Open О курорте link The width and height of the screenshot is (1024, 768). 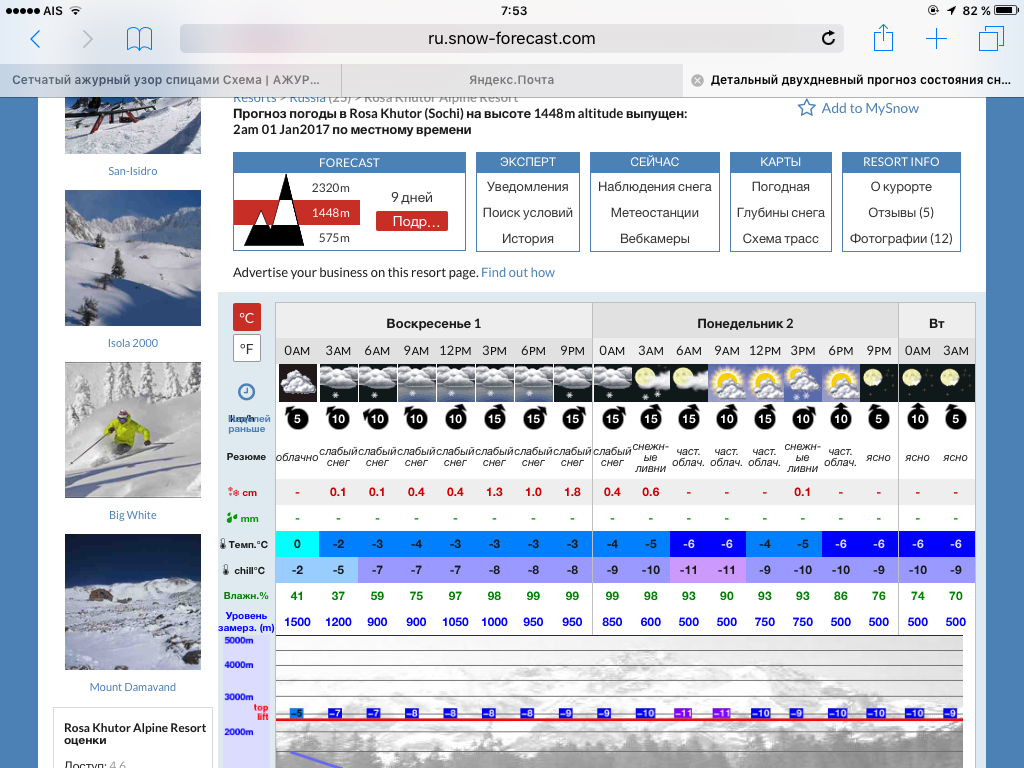click(901, 187)
